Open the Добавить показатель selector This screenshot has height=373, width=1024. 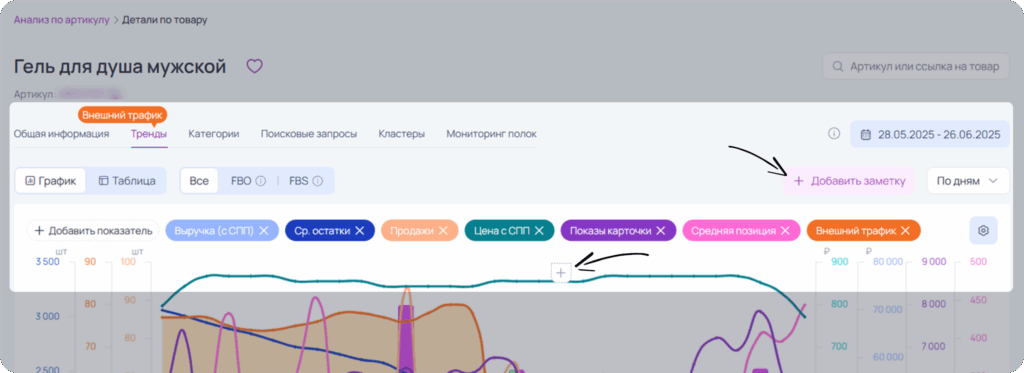point(93,231)
